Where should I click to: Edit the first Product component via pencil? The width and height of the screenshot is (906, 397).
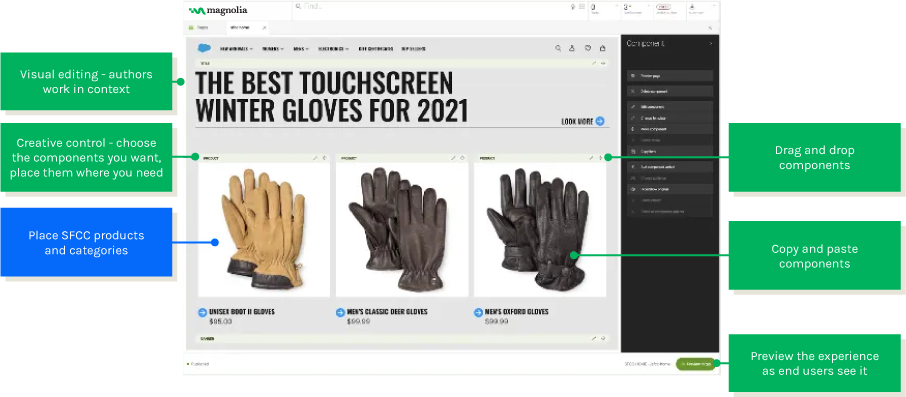click(x=315, y=157)
